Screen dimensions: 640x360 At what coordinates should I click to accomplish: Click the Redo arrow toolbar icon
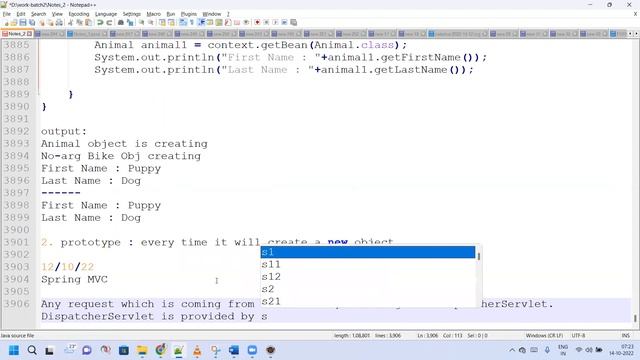[109, 22]
